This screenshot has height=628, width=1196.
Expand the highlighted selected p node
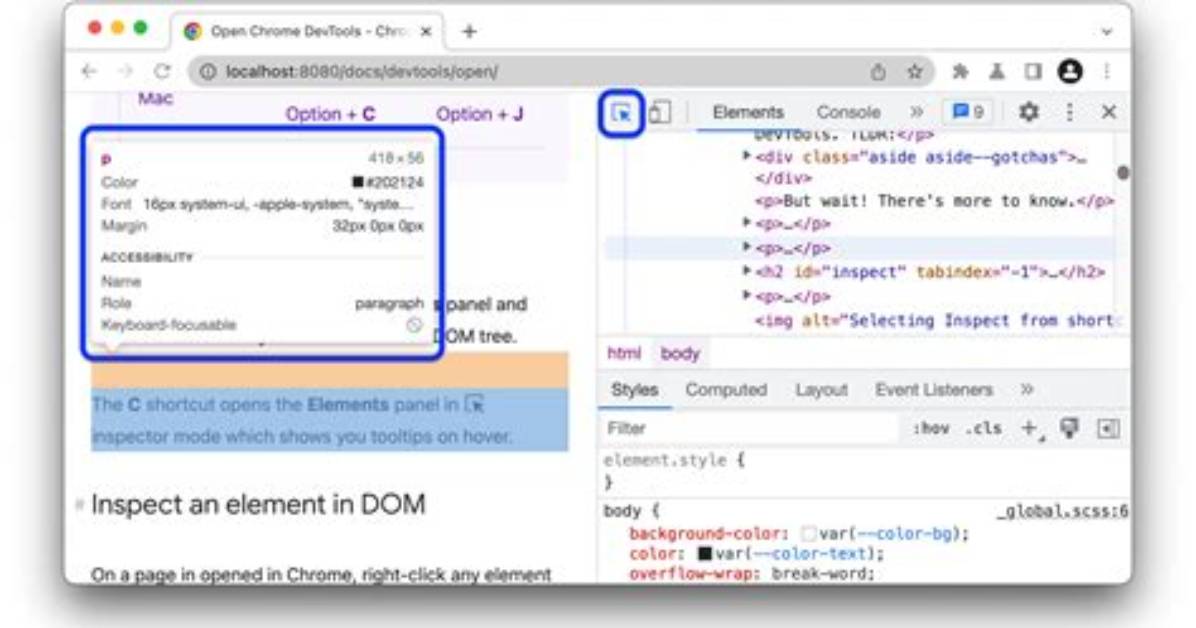[x=747, y=247]
